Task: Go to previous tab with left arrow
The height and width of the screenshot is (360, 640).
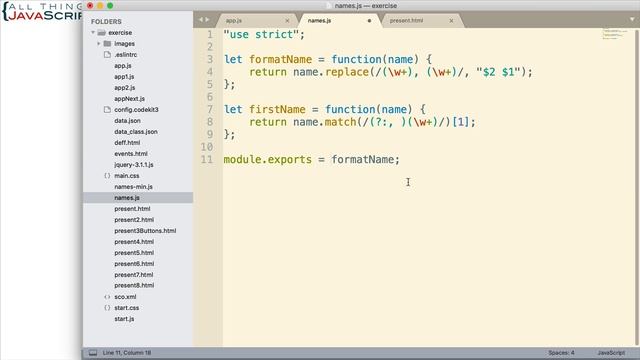Action: 200,20
